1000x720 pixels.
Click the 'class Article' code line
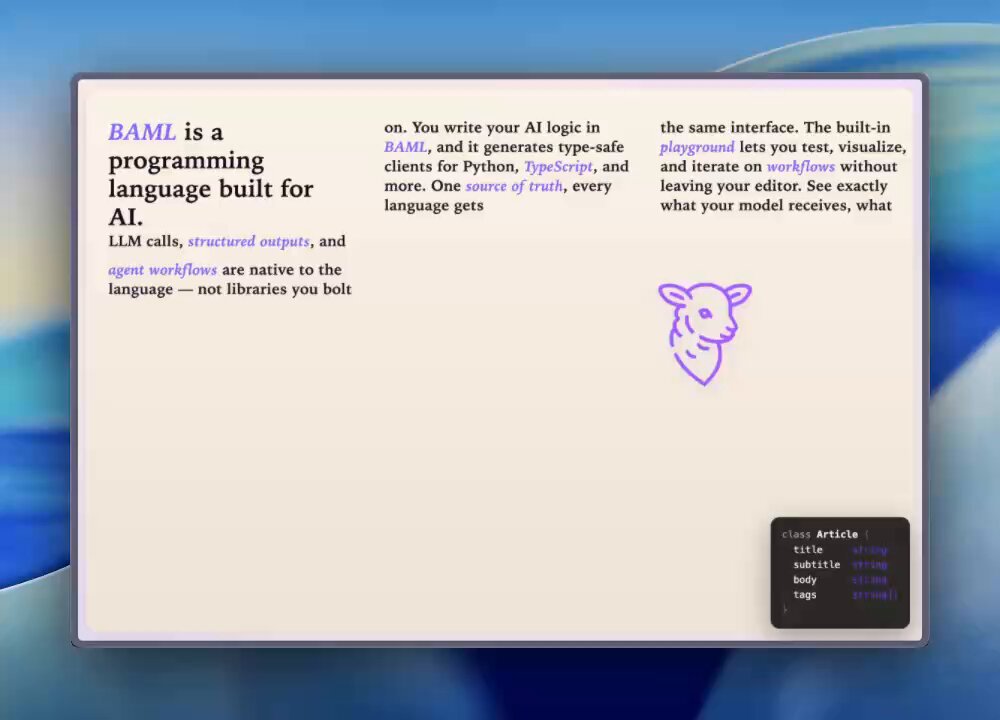tap(825, 534)
